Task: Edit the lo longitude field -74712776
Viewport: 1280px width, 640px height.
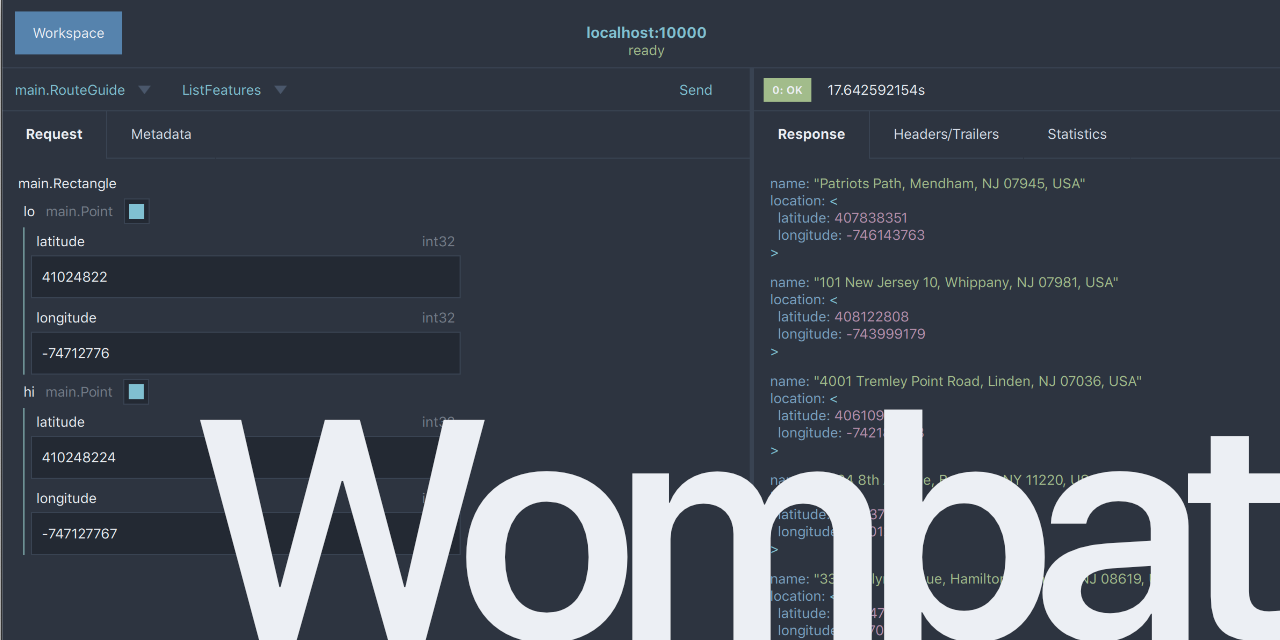Action: tap(246, 353)
